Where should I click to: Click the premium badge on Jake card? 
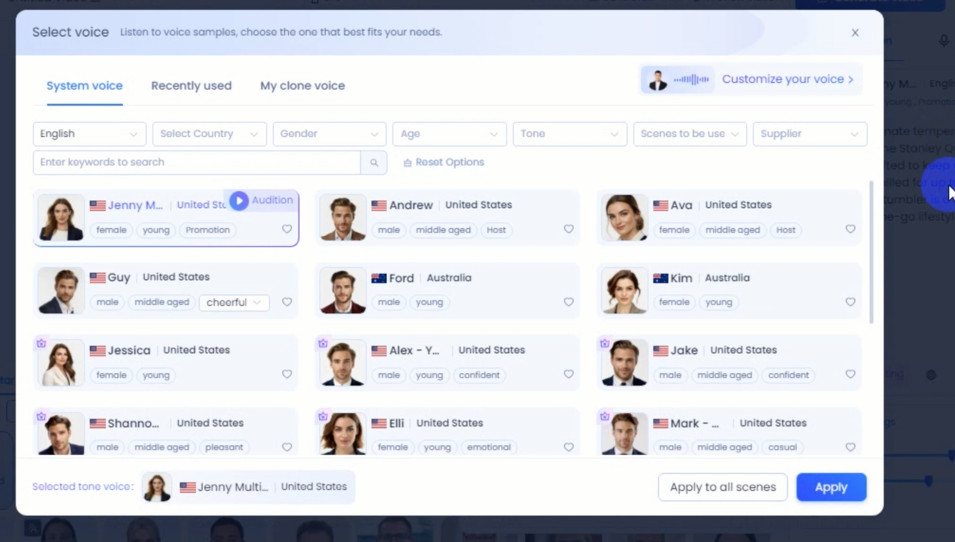604,343
